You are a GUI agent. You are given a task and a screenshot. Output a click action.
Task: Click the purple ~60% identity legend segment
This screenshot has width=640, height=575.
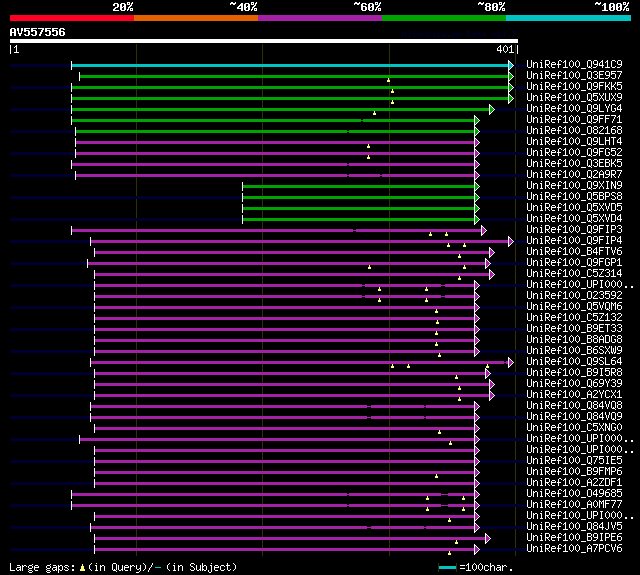click(x=320, y=18)
